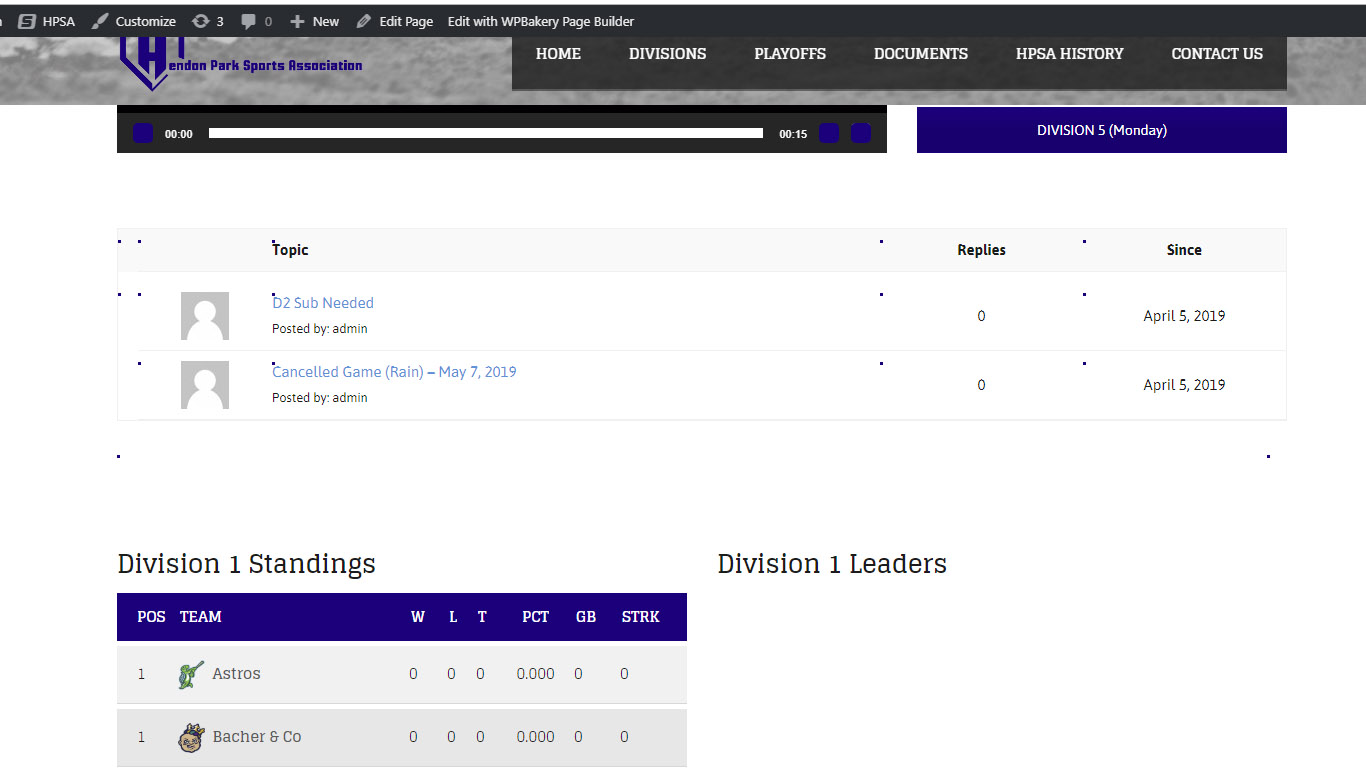Mute the audio player volume button
Screen dimensions: 1366x768
tap(828, 132)
